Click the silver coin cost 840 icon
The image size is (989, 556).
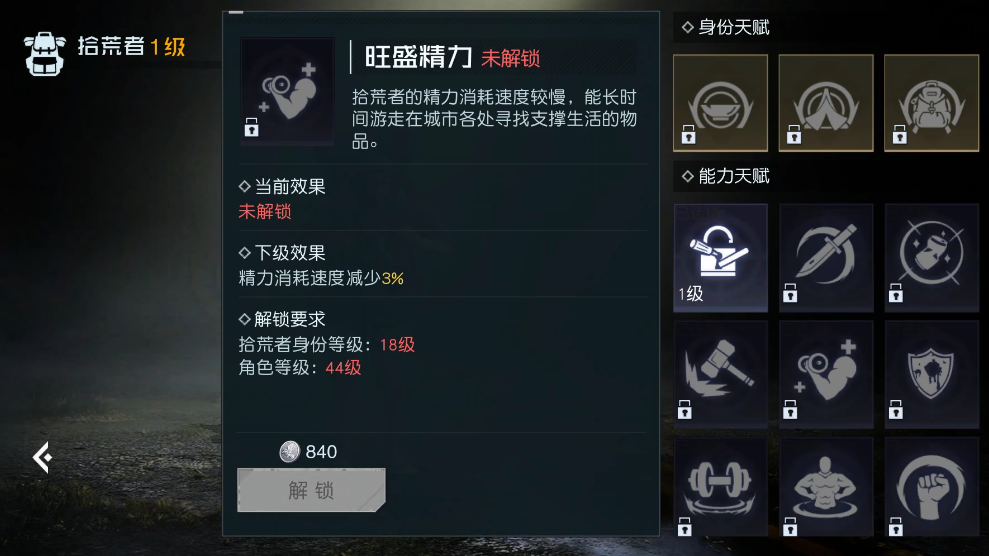[x=290, y=451]
